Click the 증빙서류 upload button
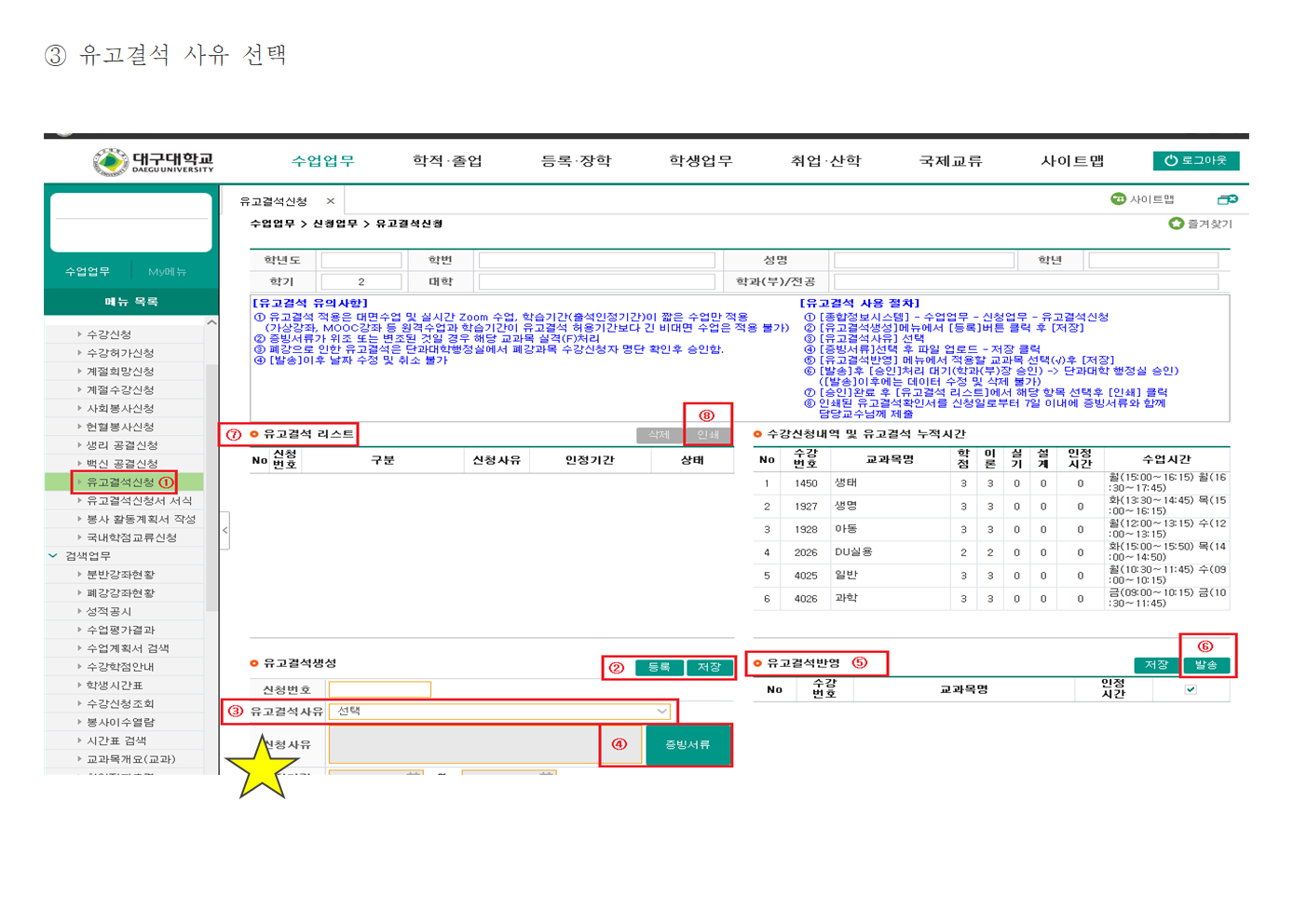1307x924 pixels. click(x=687, y=744)
